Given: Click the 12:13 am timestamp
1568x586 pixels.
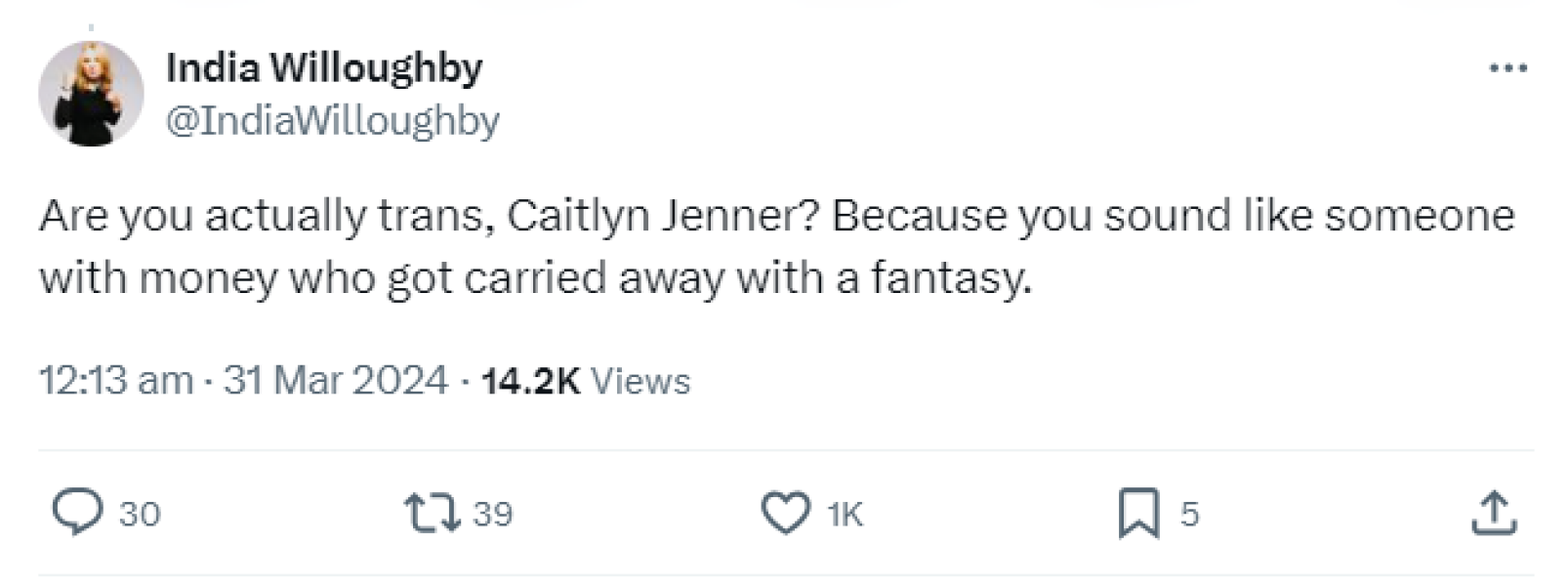Looking at the screenshot, I should click(116, 380).
